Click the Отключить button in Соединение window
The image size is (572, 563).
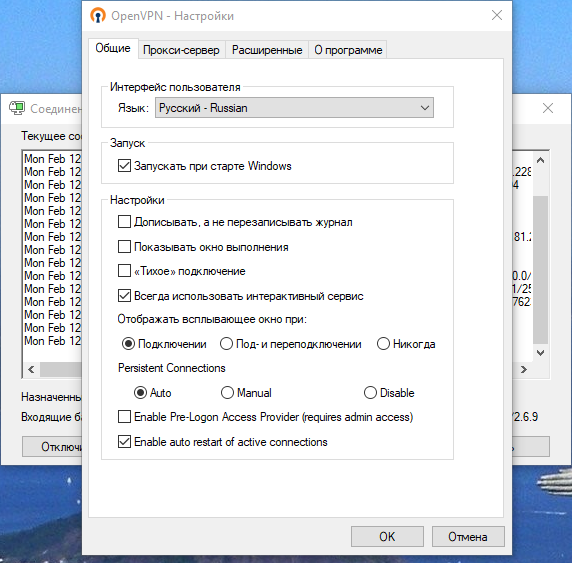pos(52,446)
